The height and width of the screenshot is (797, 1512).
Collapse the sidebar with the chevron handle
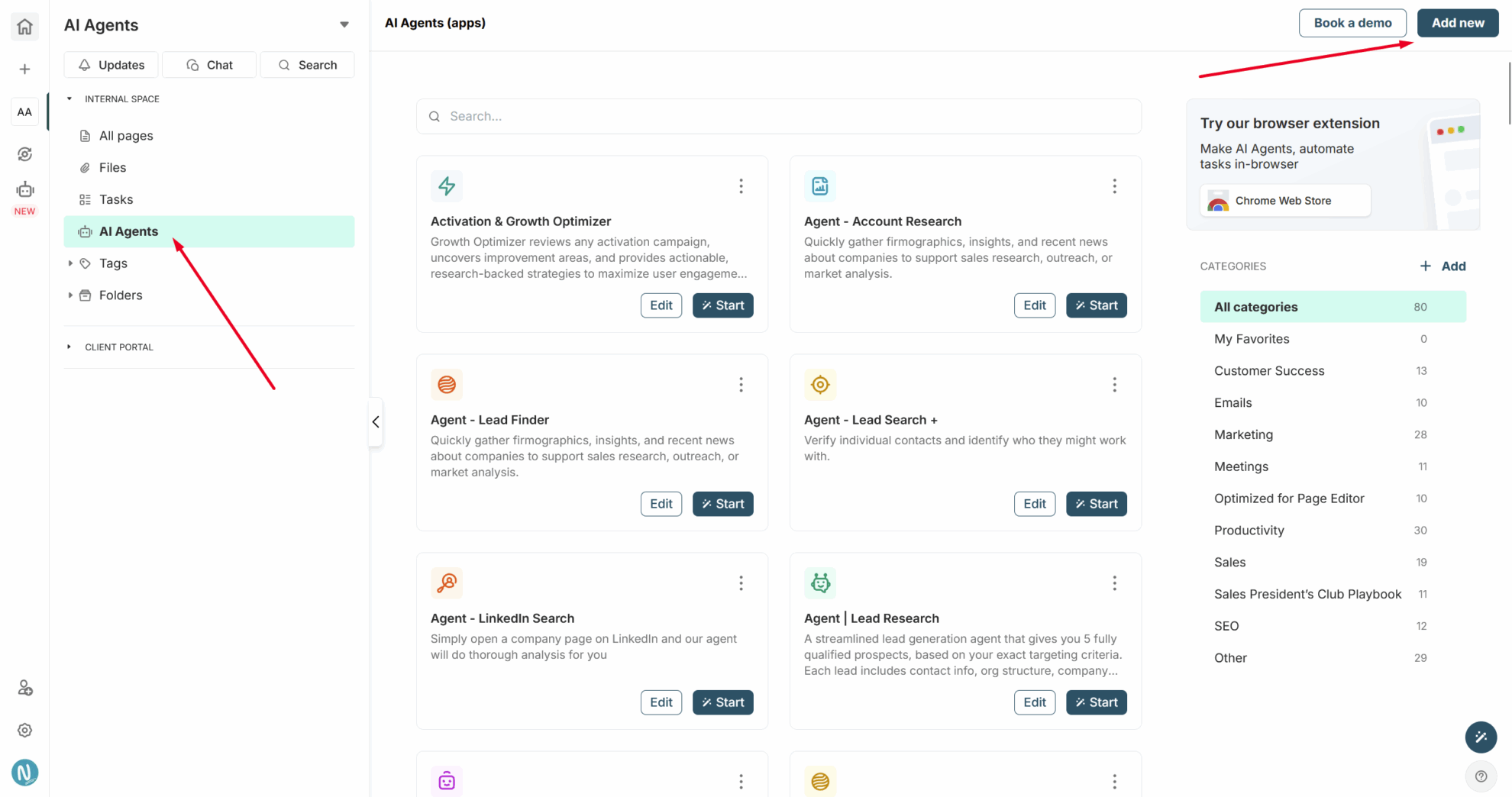376,422
